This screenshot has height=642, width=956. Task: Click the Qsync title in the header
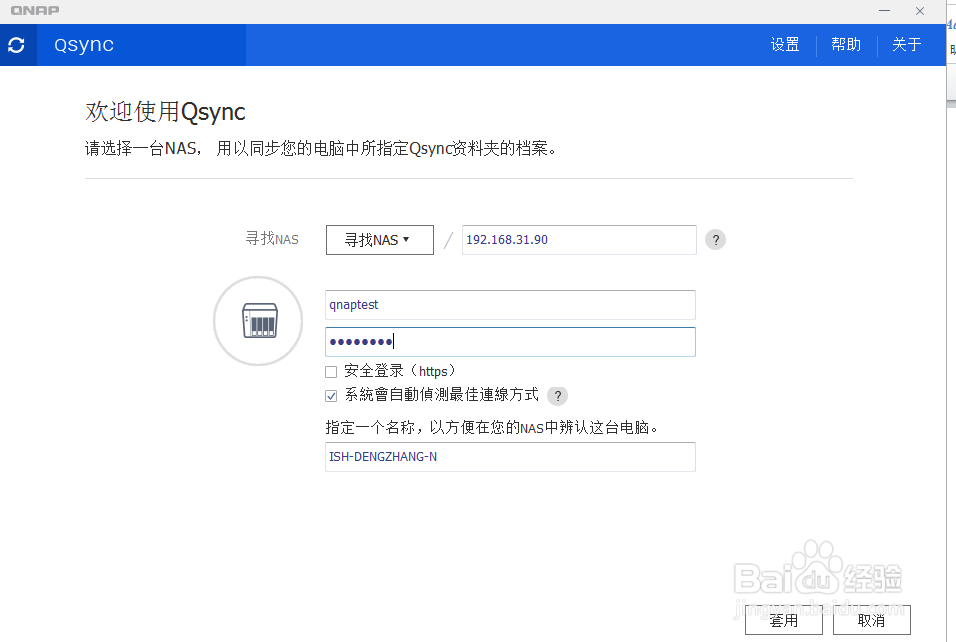[x=84, y=45]
